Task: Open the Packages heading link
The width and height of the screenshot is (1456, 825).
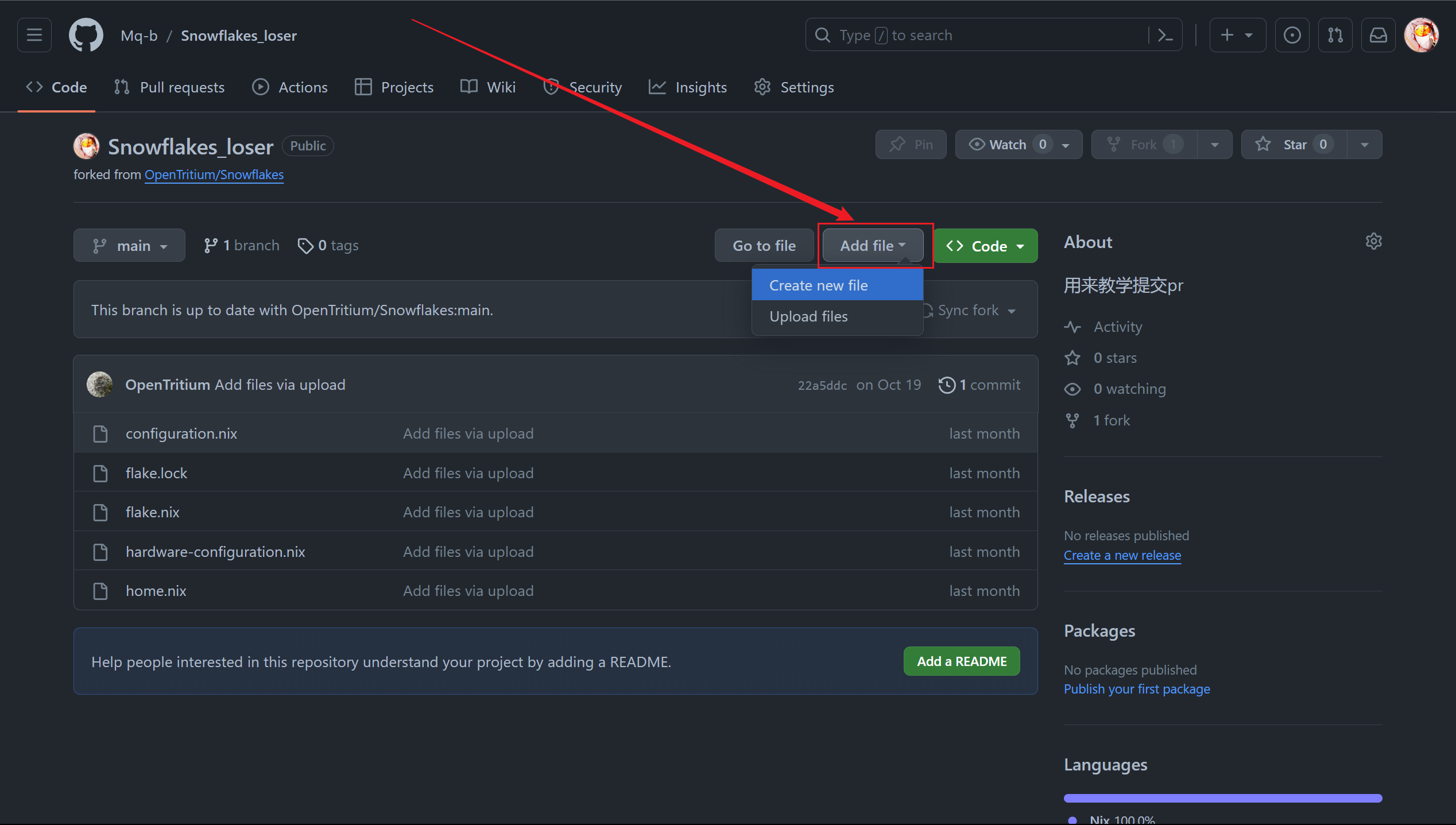Action: tap(1099, 631)
